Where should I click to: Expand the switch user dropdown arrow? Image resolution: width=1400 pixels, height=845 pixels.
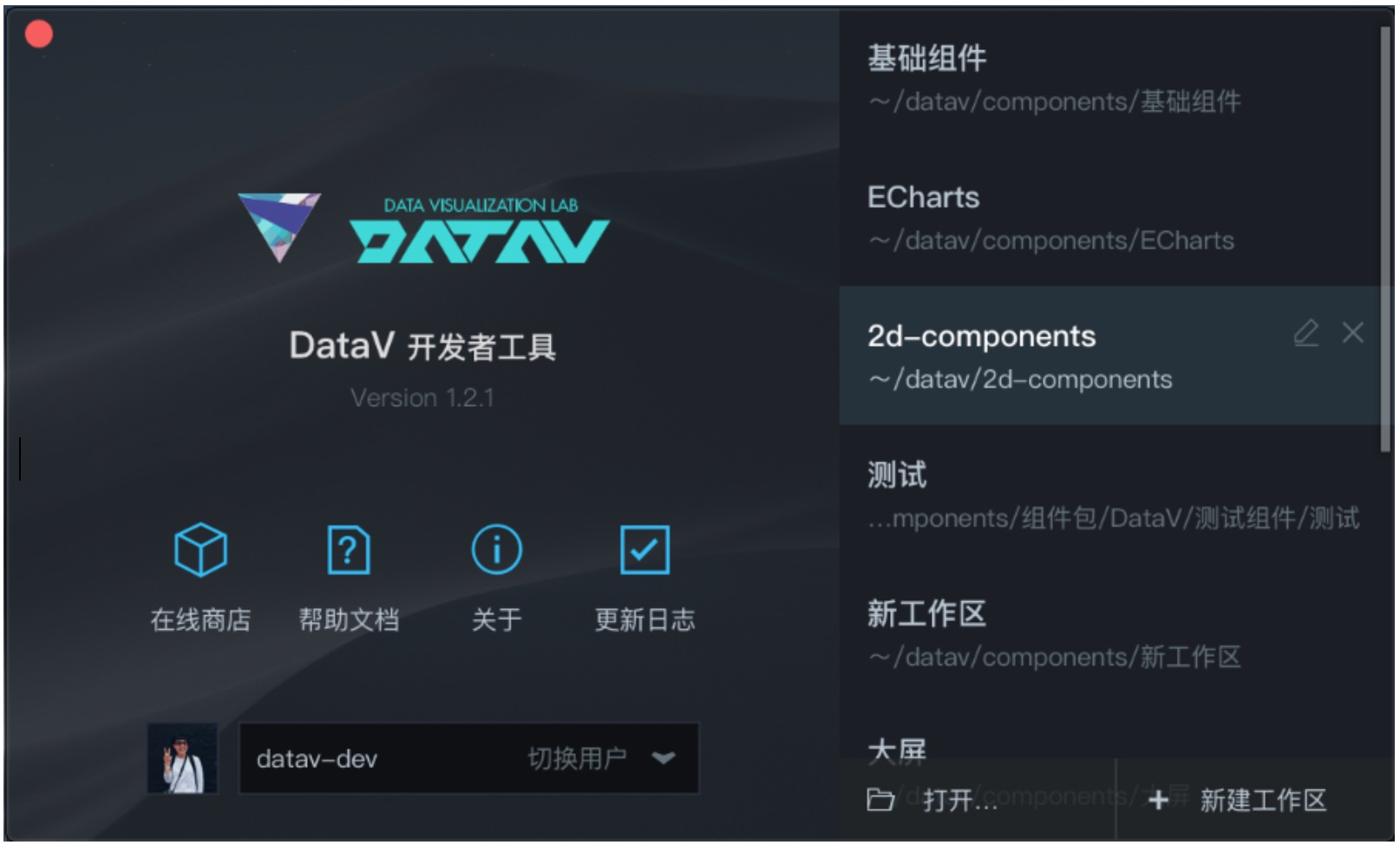point(664,758)
